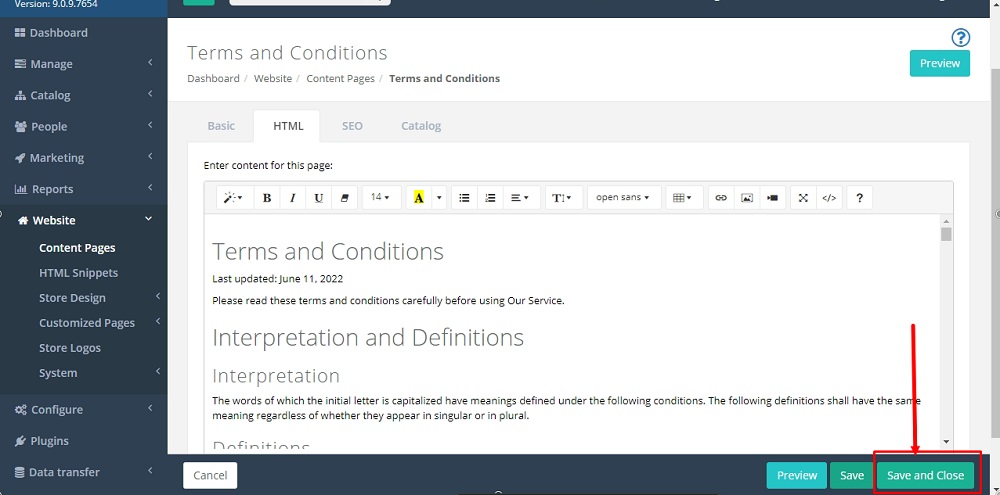Click the 'Last updated: June 11, 2022' text

277,279
